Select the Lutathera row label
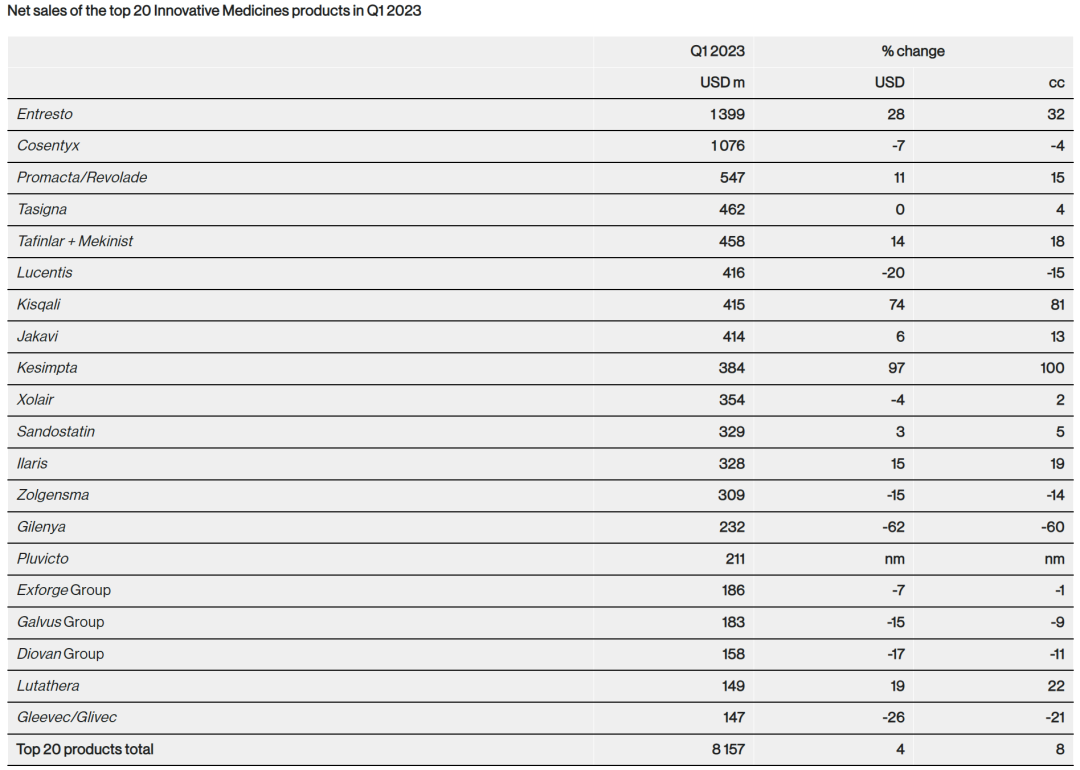1080x770 pixels. point(48,686)
